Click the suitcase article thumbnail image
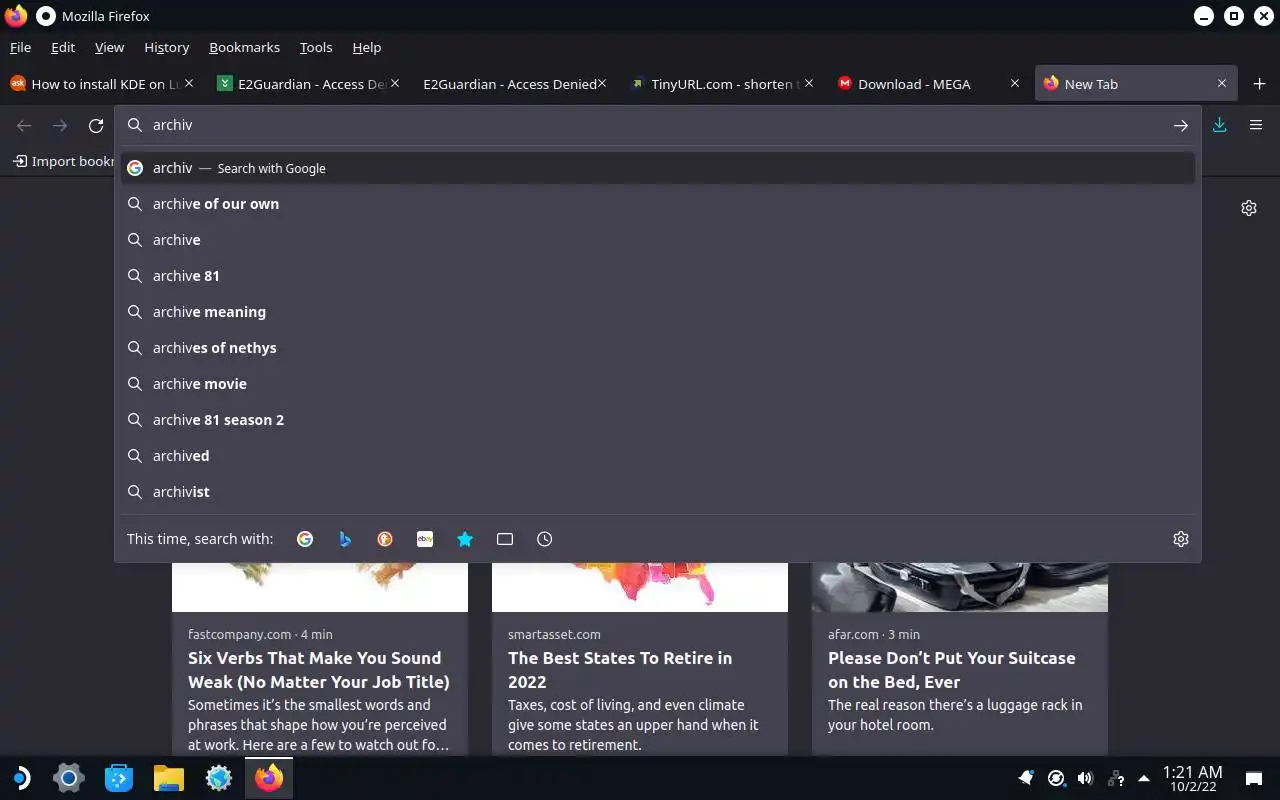Image resolution: width=1280 pixels, height=800 pixels. pyautogui.click(x=960, y=587)
